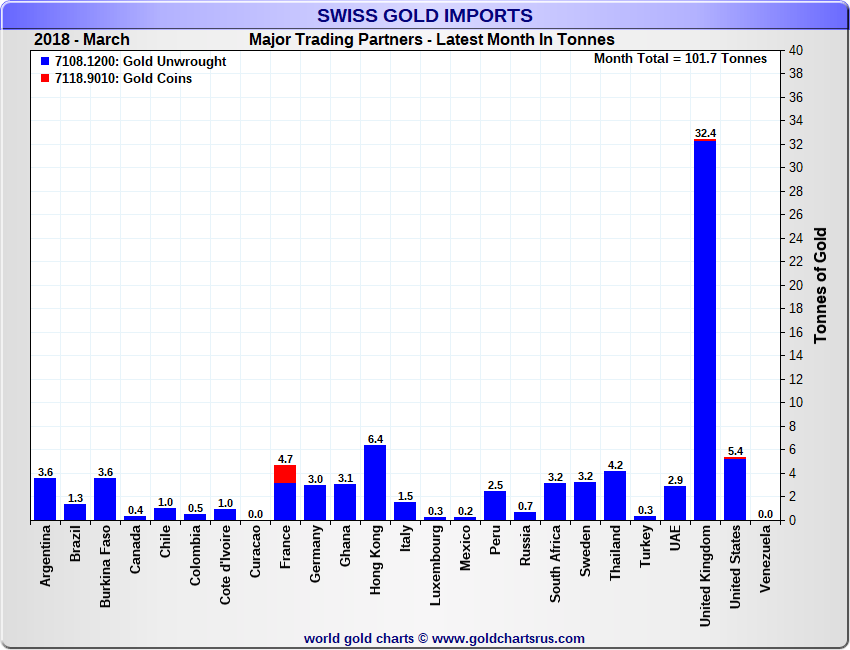Click the United States bar
Image resolution: width=850 pixels, height=650 pixels.
[x=735, y=489]
